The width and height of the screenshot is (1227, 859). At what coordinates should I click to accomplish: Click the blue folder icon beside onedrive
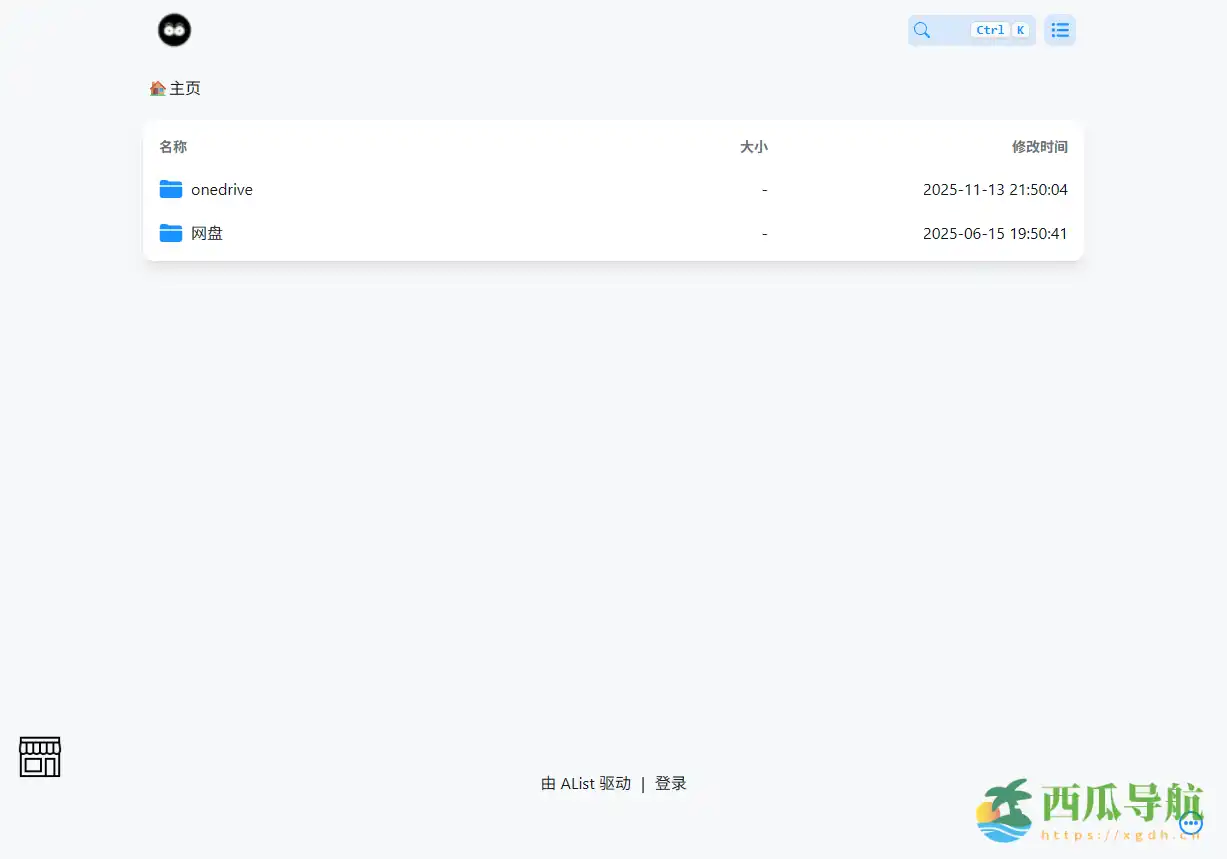[x=170, y=189]
